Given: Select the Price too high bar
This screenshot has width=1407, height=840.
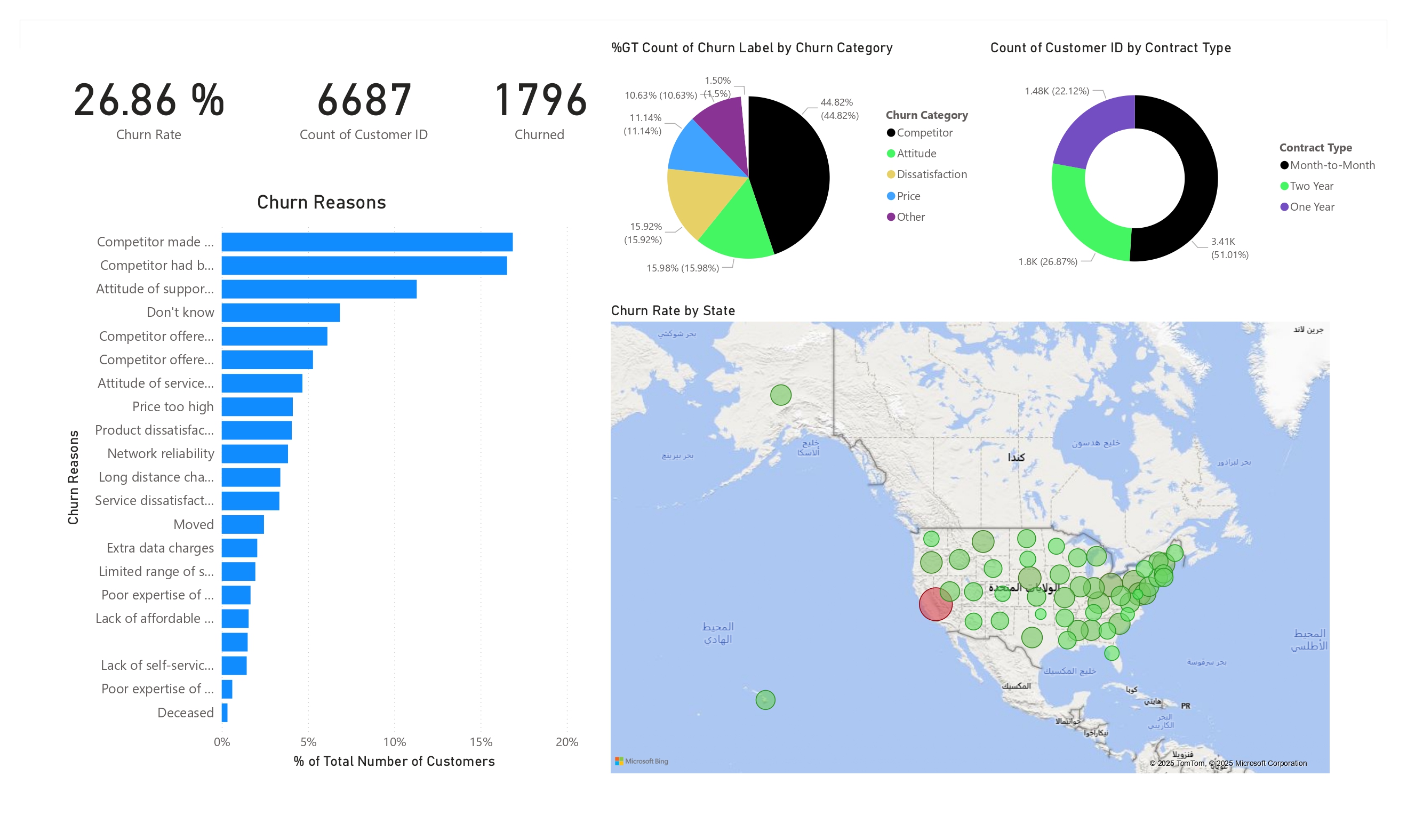Looking at the screenshot, I should pyautogui.click(x=258, y=406).
